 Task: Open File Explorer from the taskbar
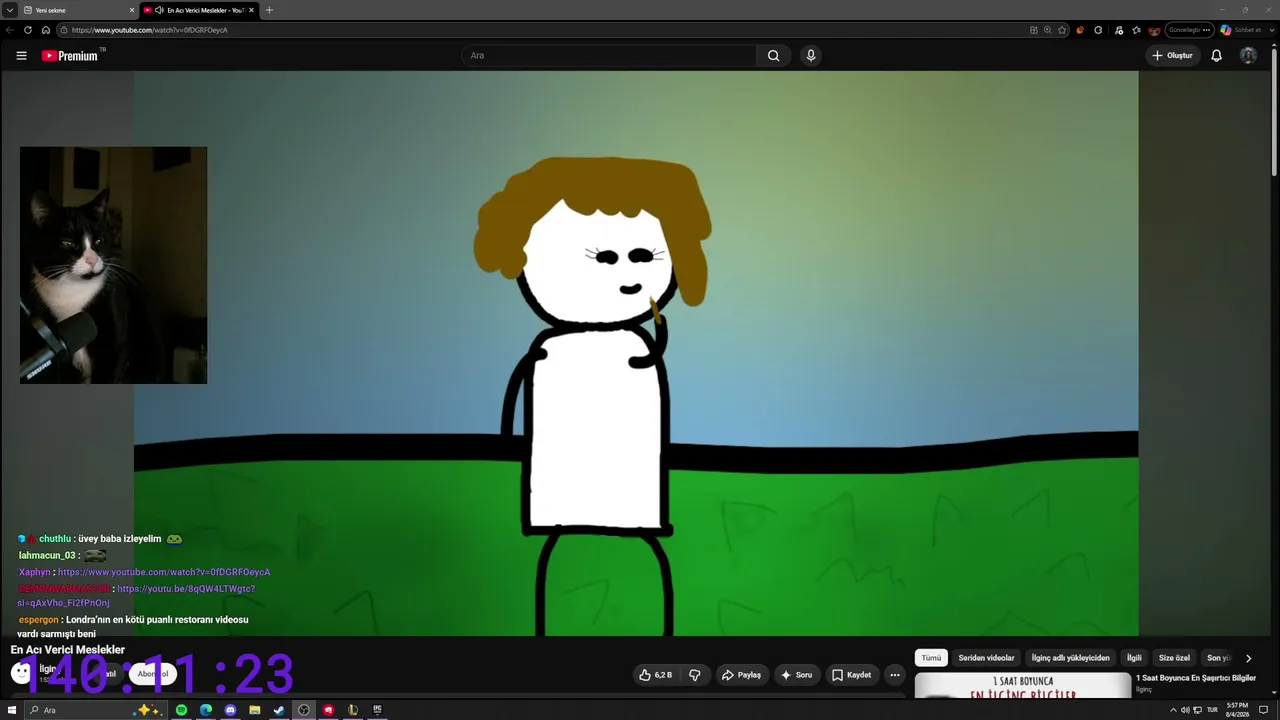click(x=255, y=710)
